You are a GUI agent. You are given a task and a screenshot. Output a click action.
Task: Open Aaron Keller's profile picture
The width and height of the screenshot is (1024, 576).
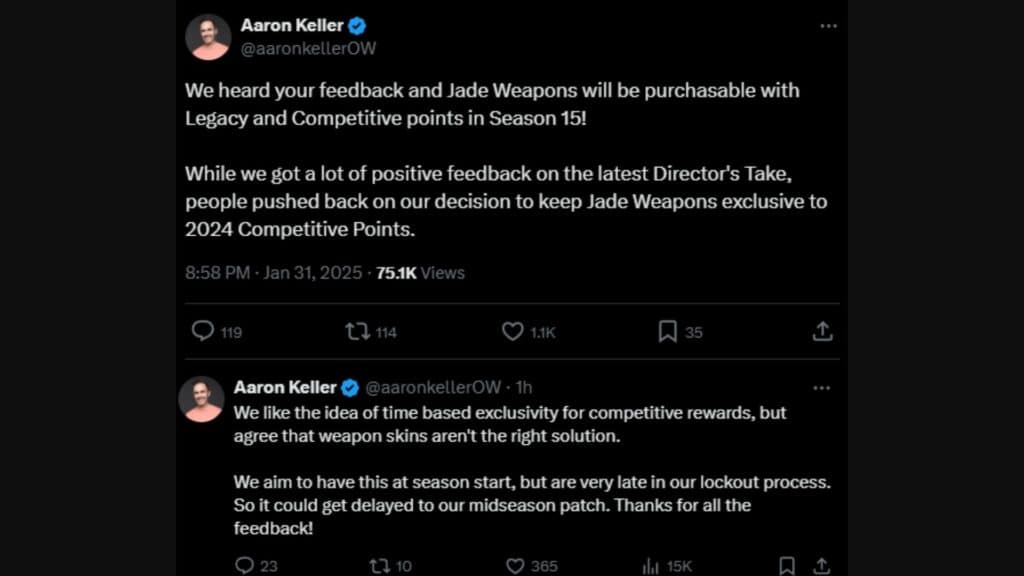tap(208, 37)
